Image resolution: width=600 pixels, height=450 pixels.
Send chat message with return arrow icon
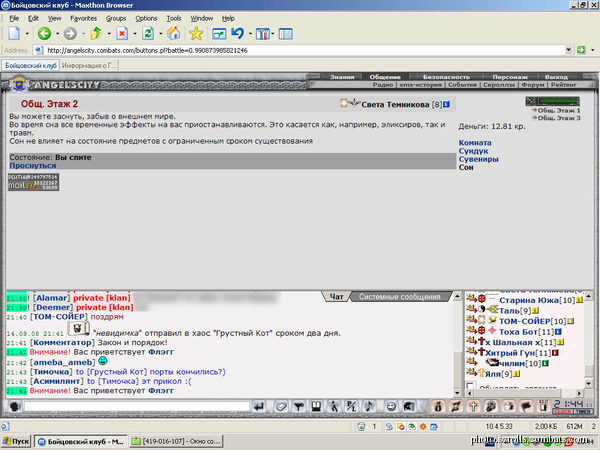(259, 406)
